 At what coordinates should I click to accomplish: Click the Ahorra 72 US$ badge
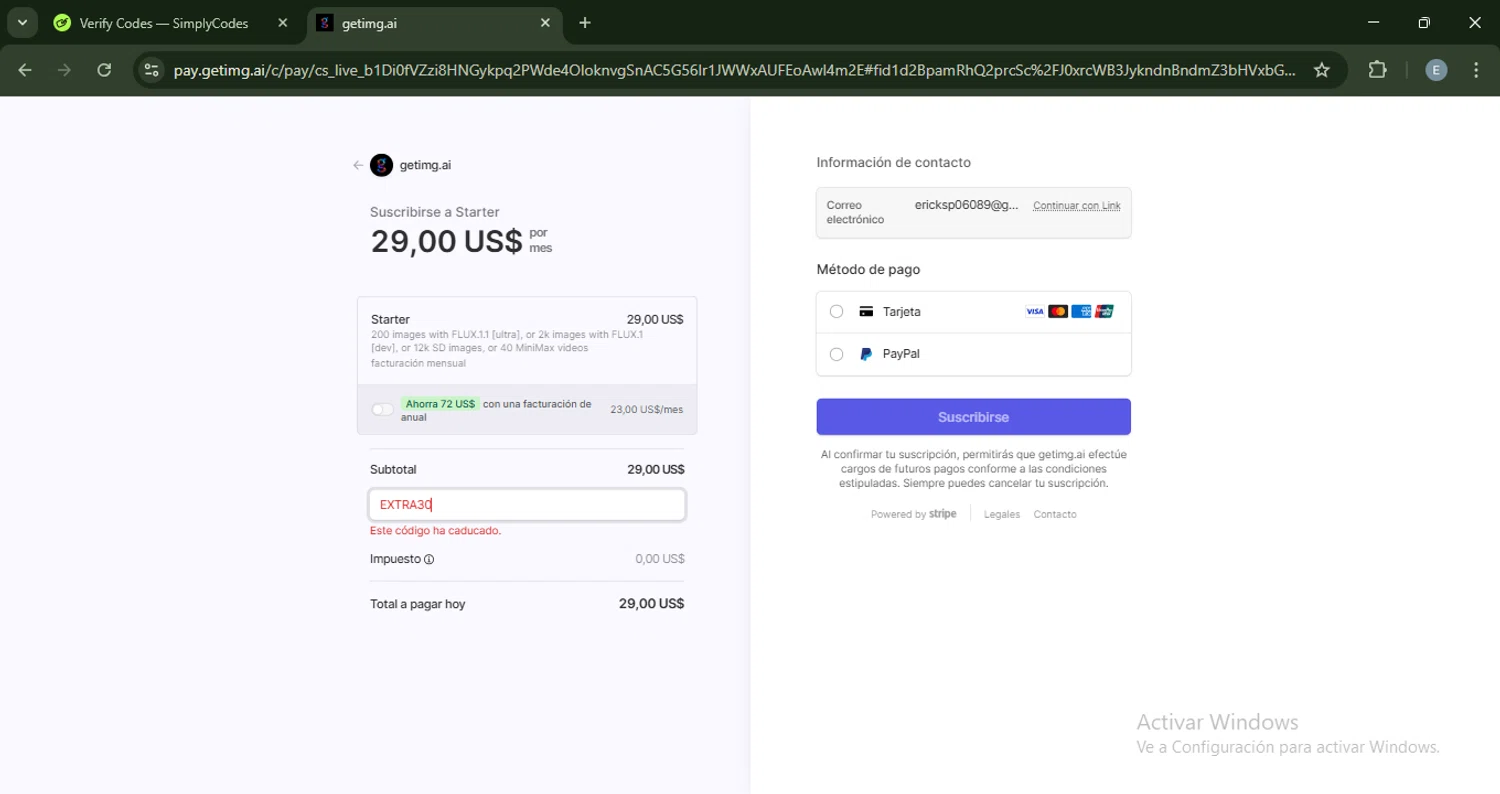point(440,404)
